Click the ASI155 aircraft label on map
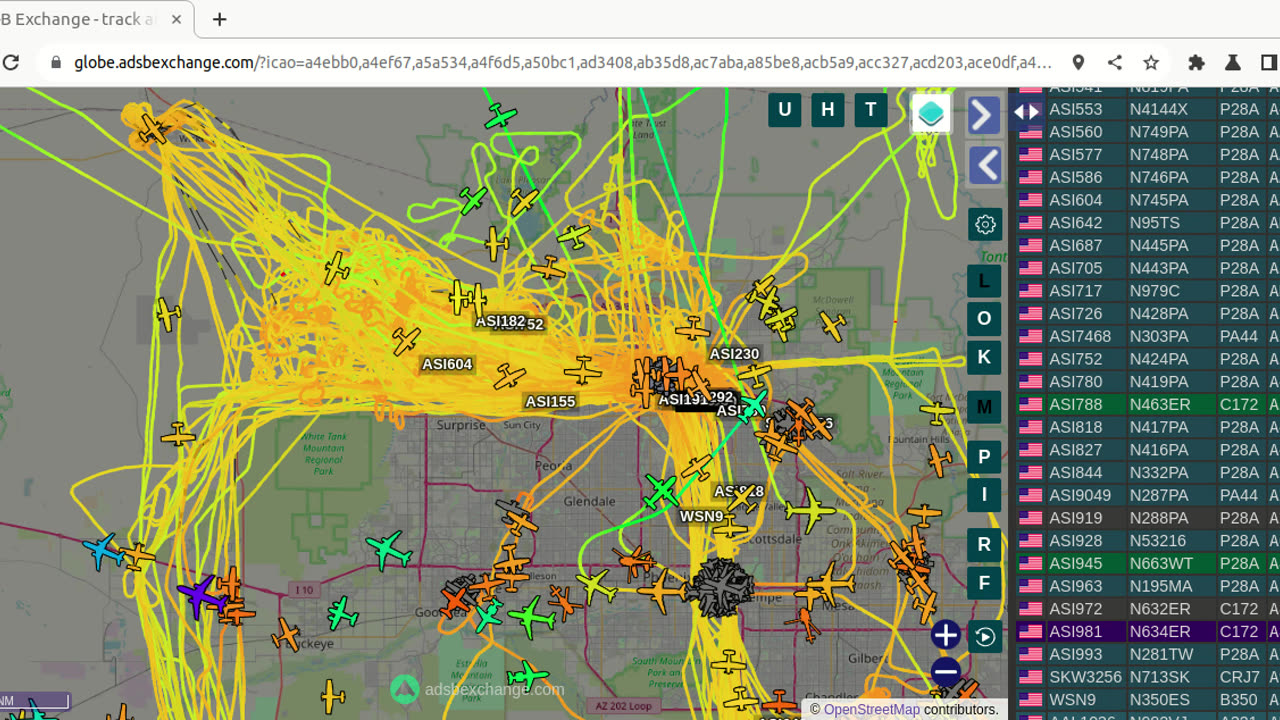Viewport: 1280px width, 720px height. tap(550, 401)
